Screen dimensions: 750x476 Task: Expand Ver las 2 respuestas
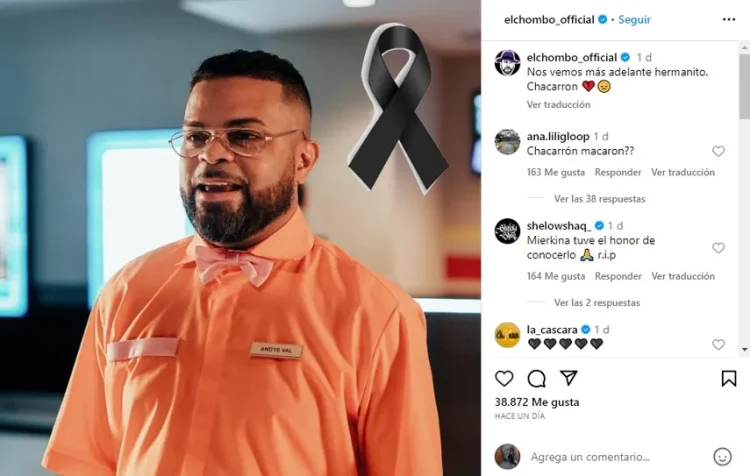click(596, 302)
